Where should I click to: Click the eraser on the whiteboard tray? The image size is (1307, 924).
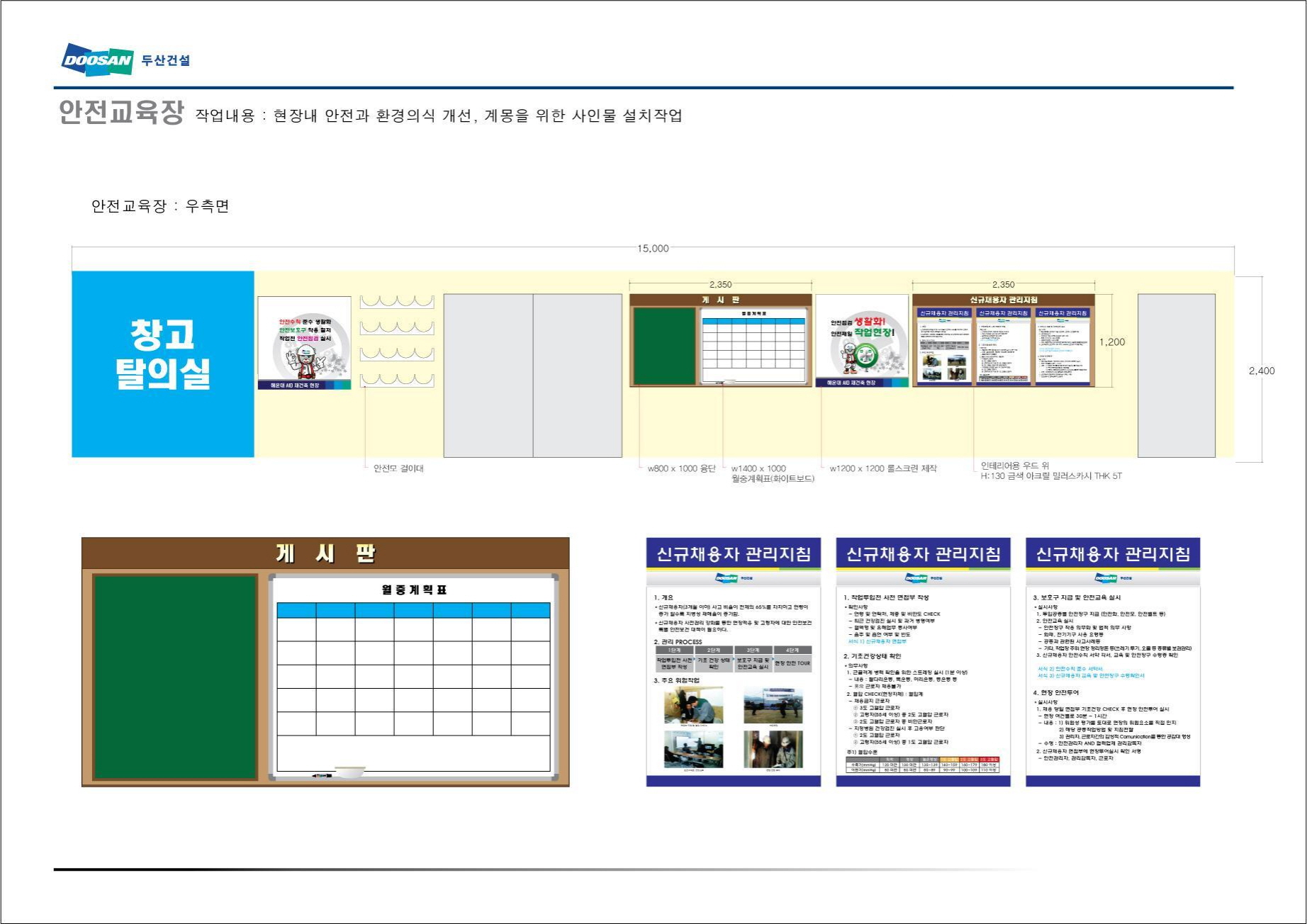[x=349, y=772]
